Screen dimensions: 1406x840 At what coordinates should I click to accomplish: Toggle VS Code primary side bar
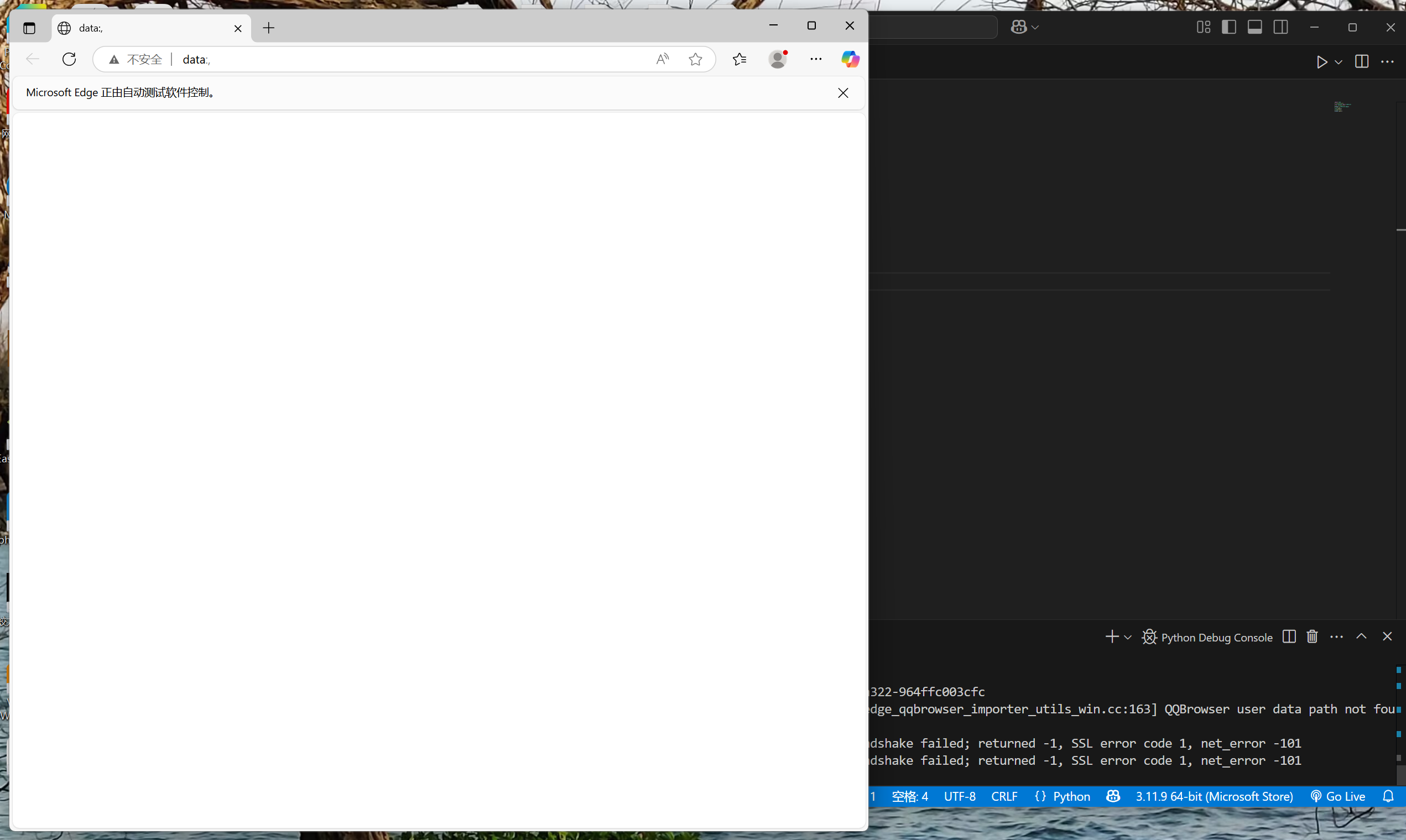(x=1229, y=27)
